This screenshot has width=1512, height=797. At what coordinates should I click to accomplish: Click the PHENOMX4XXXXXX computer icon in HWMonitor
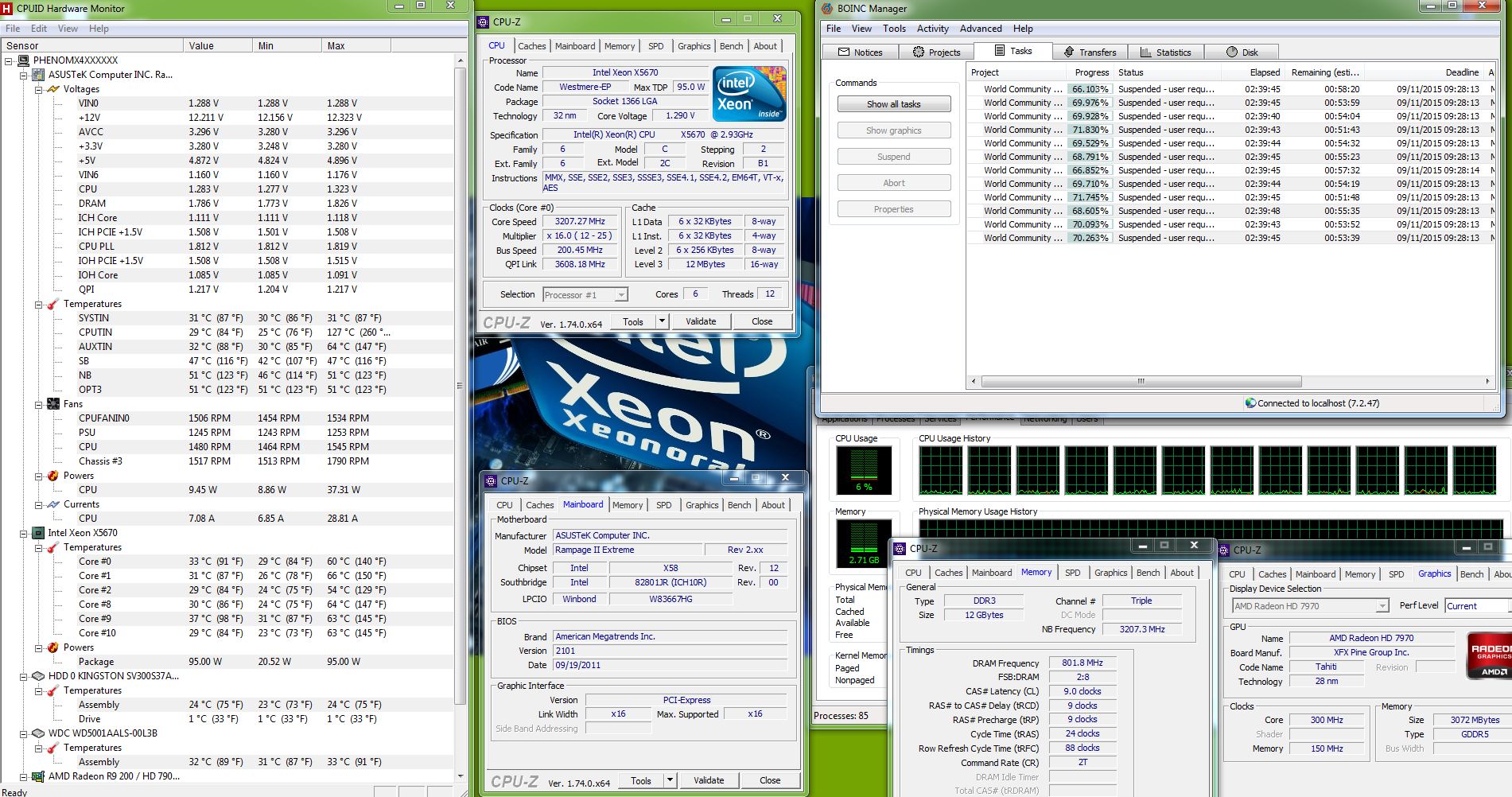23,60
